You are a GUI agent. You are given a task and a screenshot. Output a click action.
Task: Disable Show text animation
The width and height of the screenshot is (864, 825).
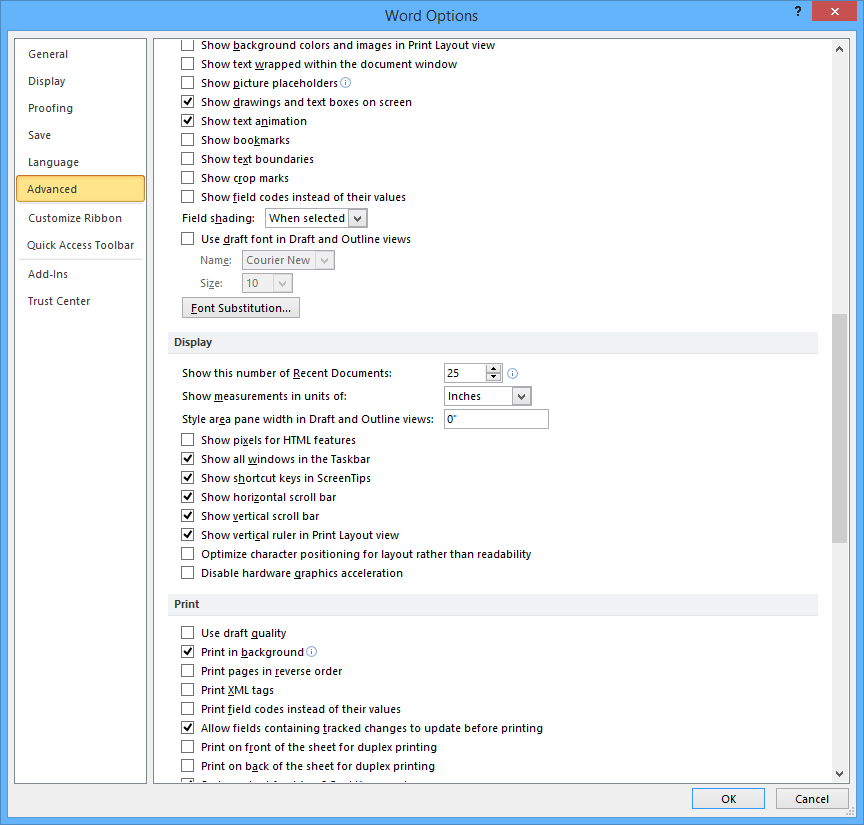coord(187,121)
